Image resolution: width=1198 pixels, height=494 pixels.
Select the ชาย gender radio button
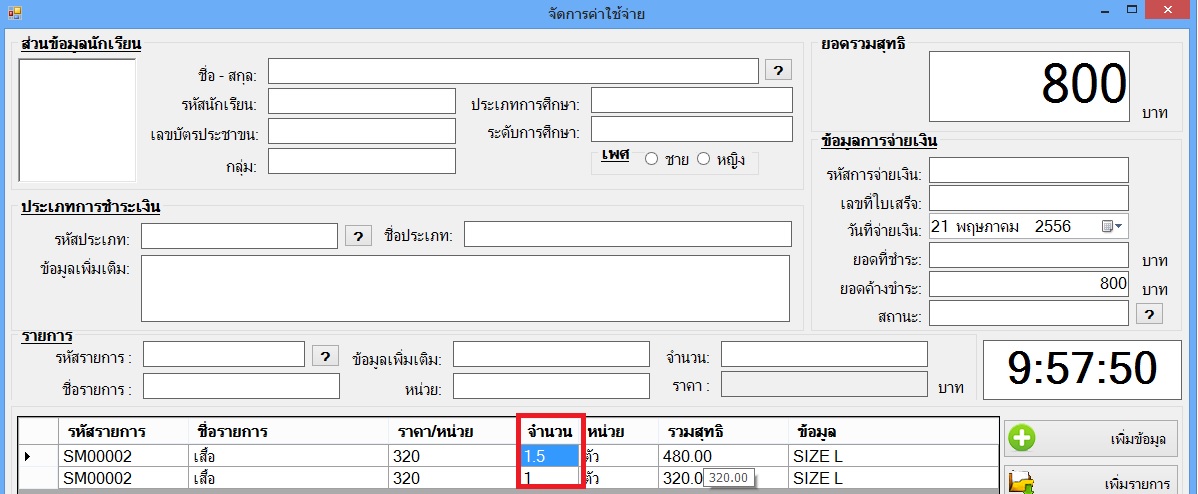pyautogui.click(x=651, y=159)
